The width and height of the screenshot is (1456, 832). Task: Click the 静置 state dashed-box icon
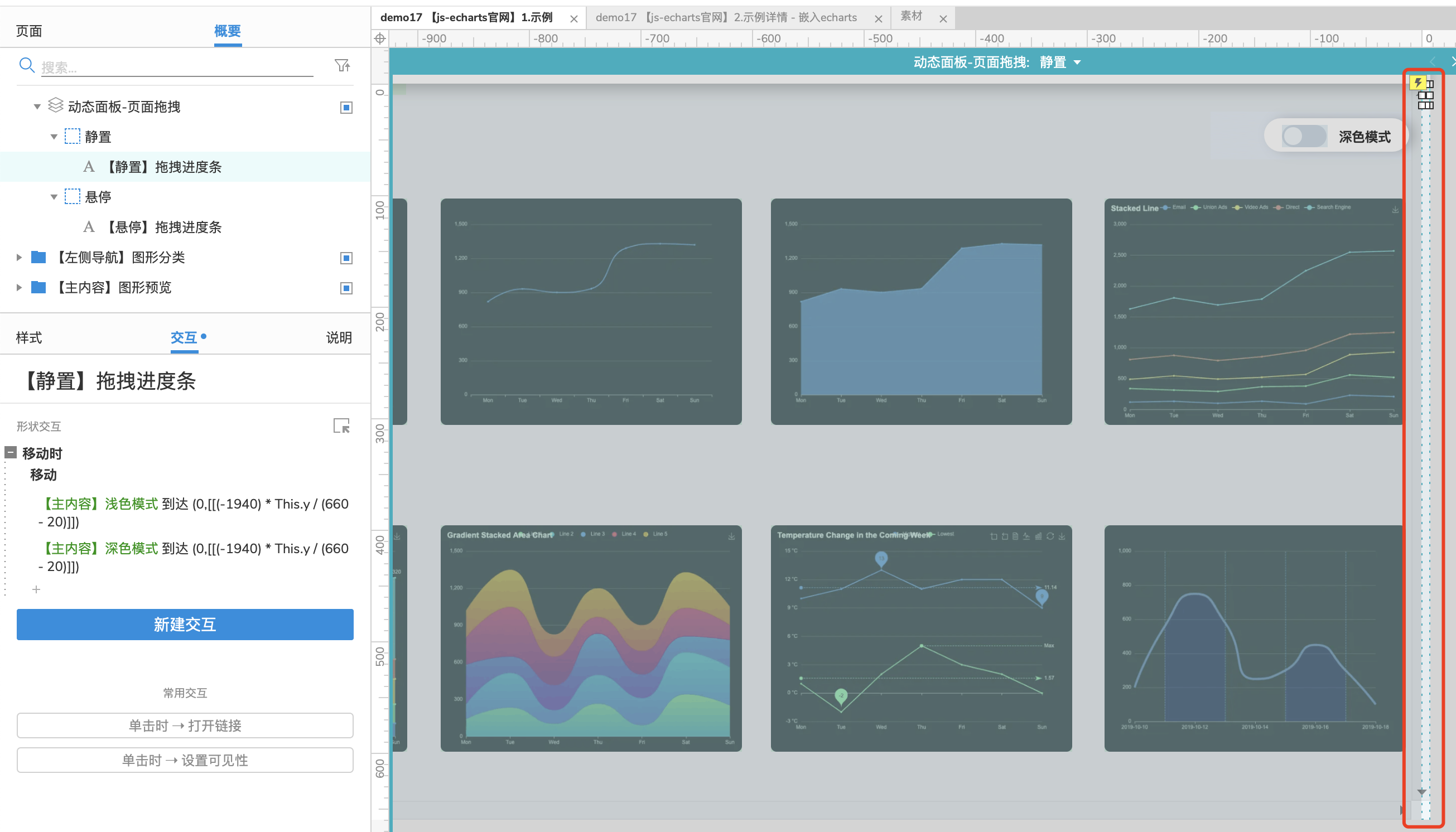73,136
